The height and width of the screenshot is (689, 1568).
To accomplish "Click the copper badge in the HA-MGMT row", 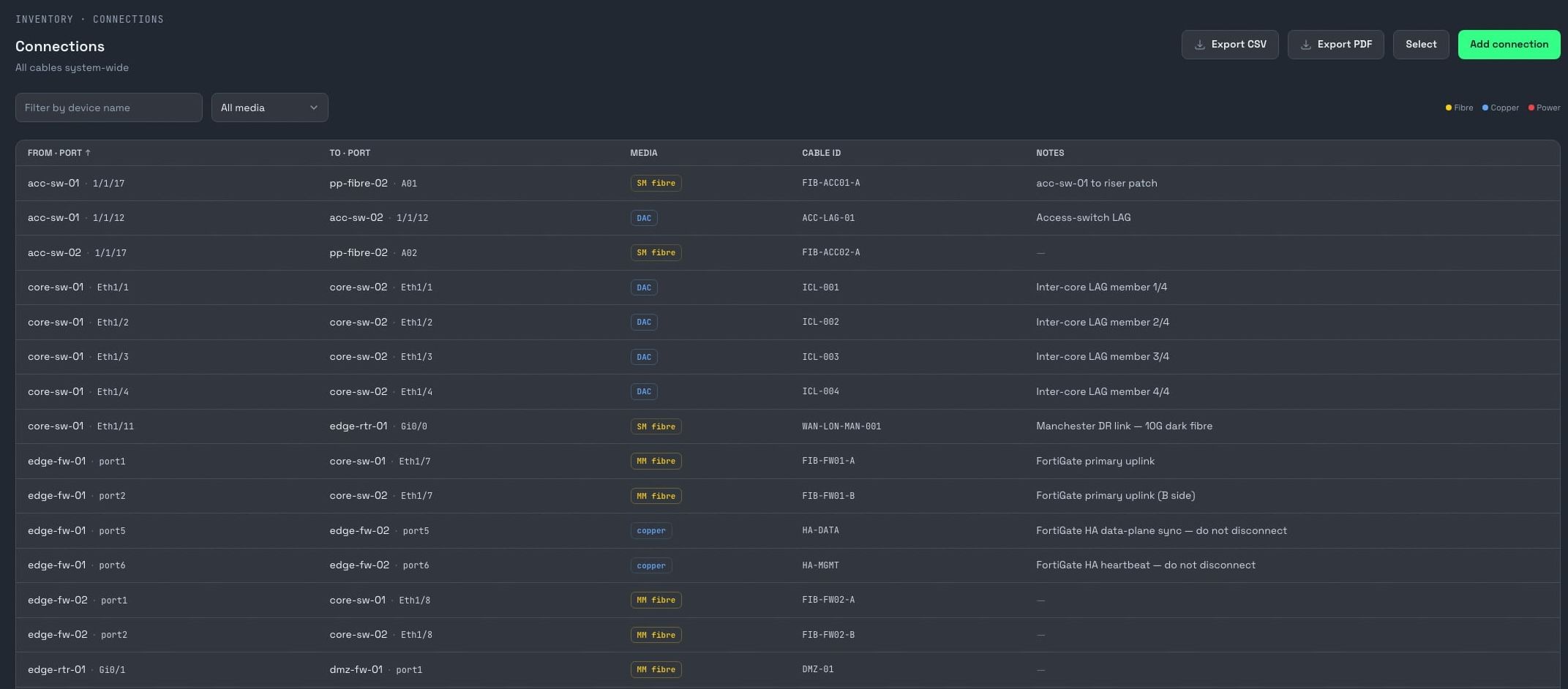I will pyautogui.click(x=651, y=565).
